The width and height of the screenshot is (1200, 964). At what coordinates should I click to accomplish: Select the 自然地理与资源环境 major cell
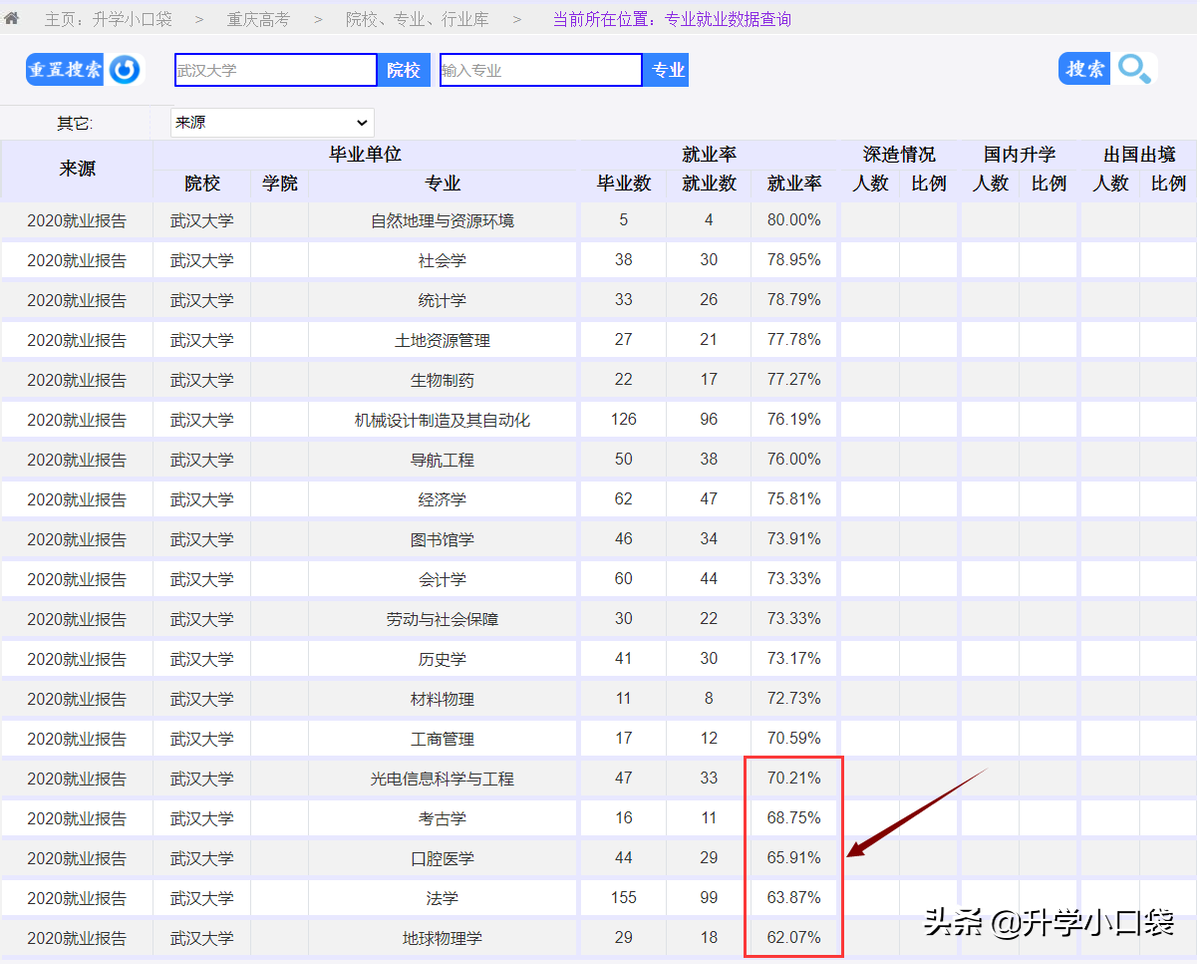pos(443,220)
